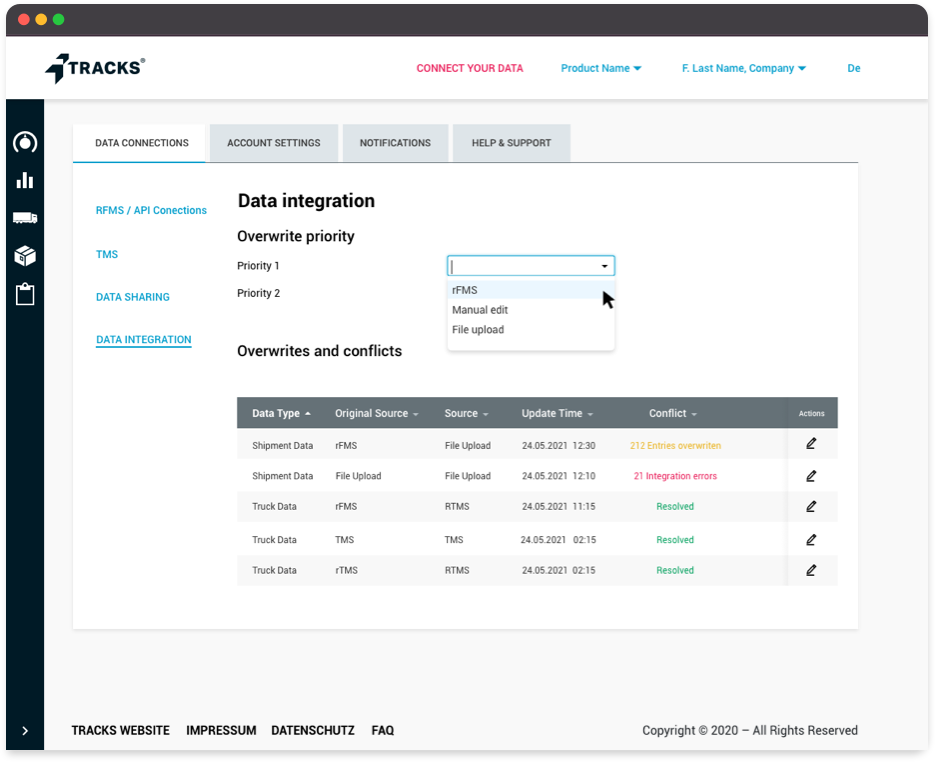Open the dashboard gauge icon in sidebar
The height and width of the screenshot is (762, 936).
(x=25, y=143)
